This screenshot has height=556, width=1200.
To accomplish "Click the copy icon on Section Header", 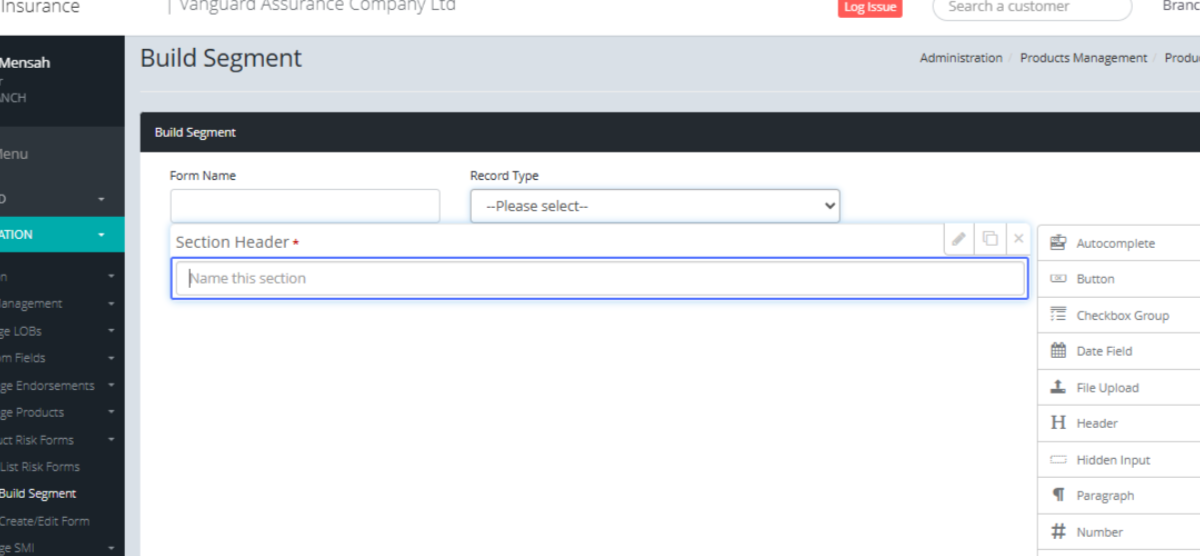I will (x=989, y=239).
